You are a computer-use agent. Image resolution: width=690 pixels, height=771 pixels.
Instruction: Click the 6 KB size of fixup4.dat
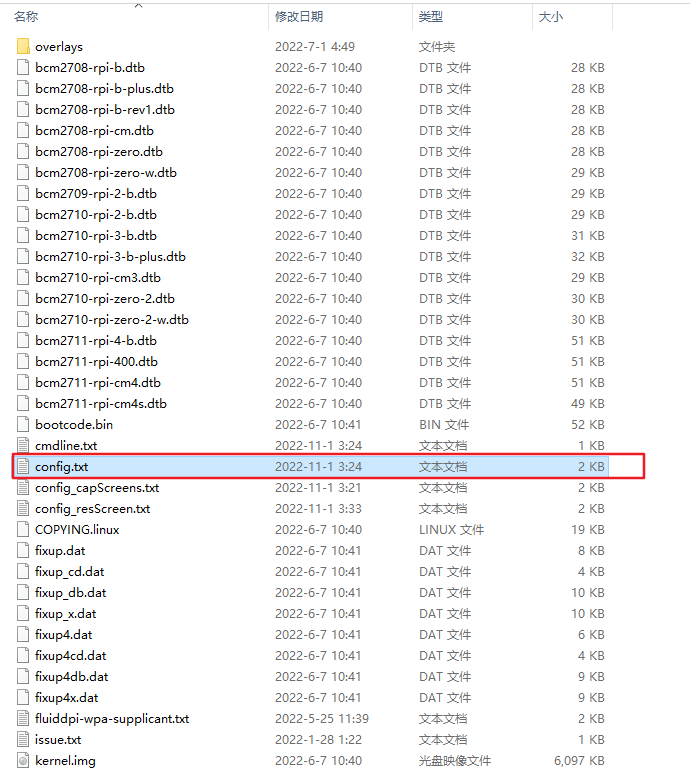point(591,635)
